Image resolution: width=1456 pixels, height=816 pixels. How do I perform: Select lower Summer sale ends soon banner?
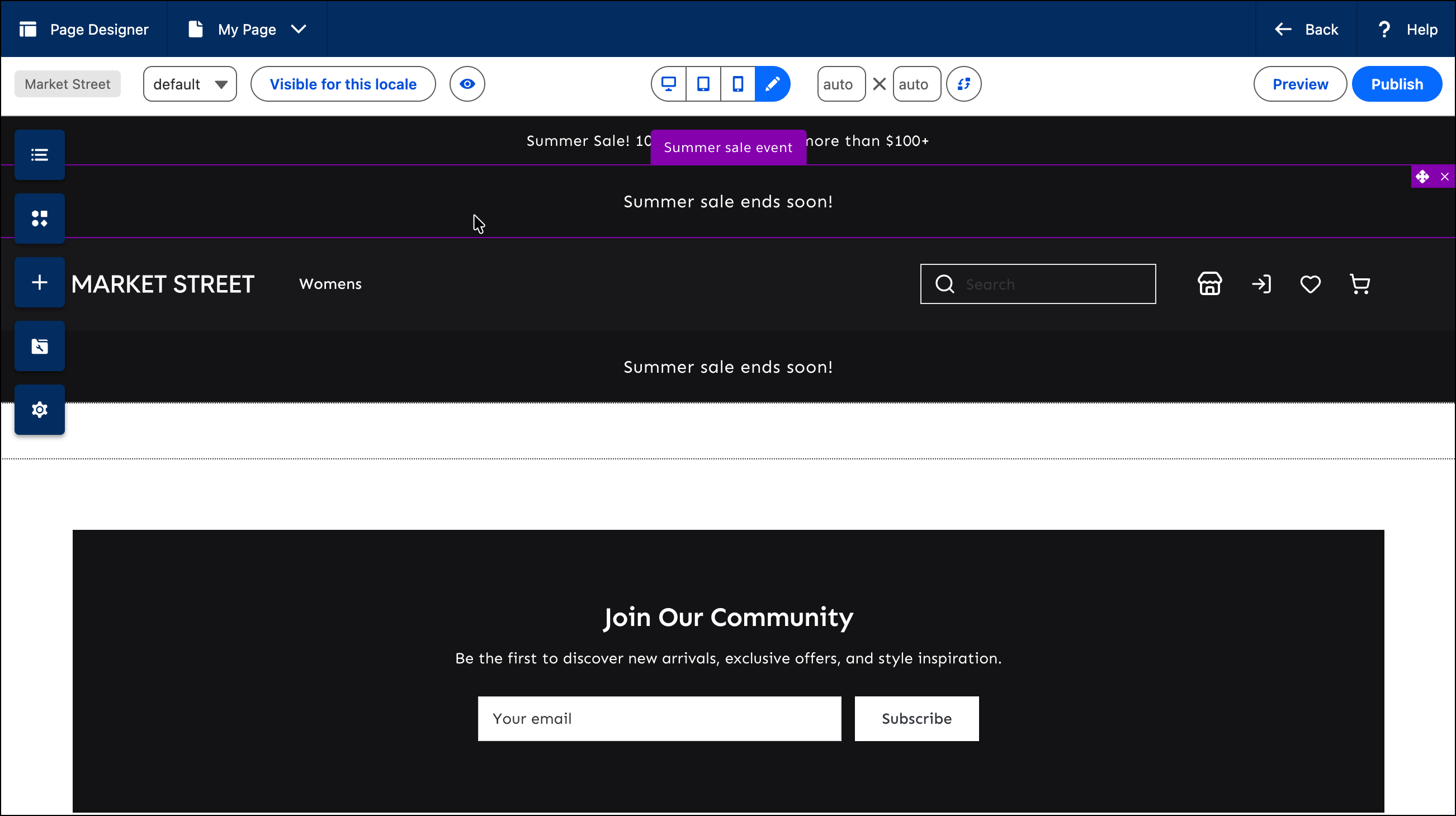pos(728,367)
